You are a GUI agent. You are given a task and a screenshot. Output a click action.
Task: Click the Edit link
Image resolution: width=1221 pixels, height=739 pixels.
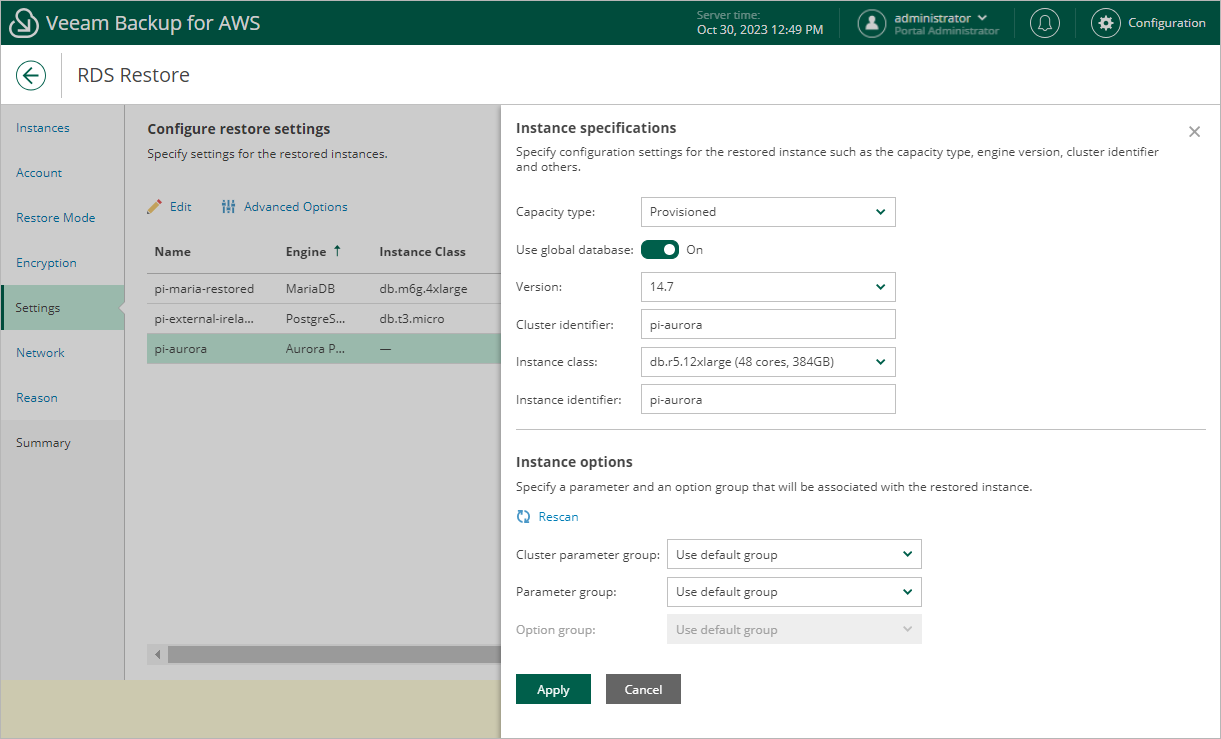[x=180, y=207]
